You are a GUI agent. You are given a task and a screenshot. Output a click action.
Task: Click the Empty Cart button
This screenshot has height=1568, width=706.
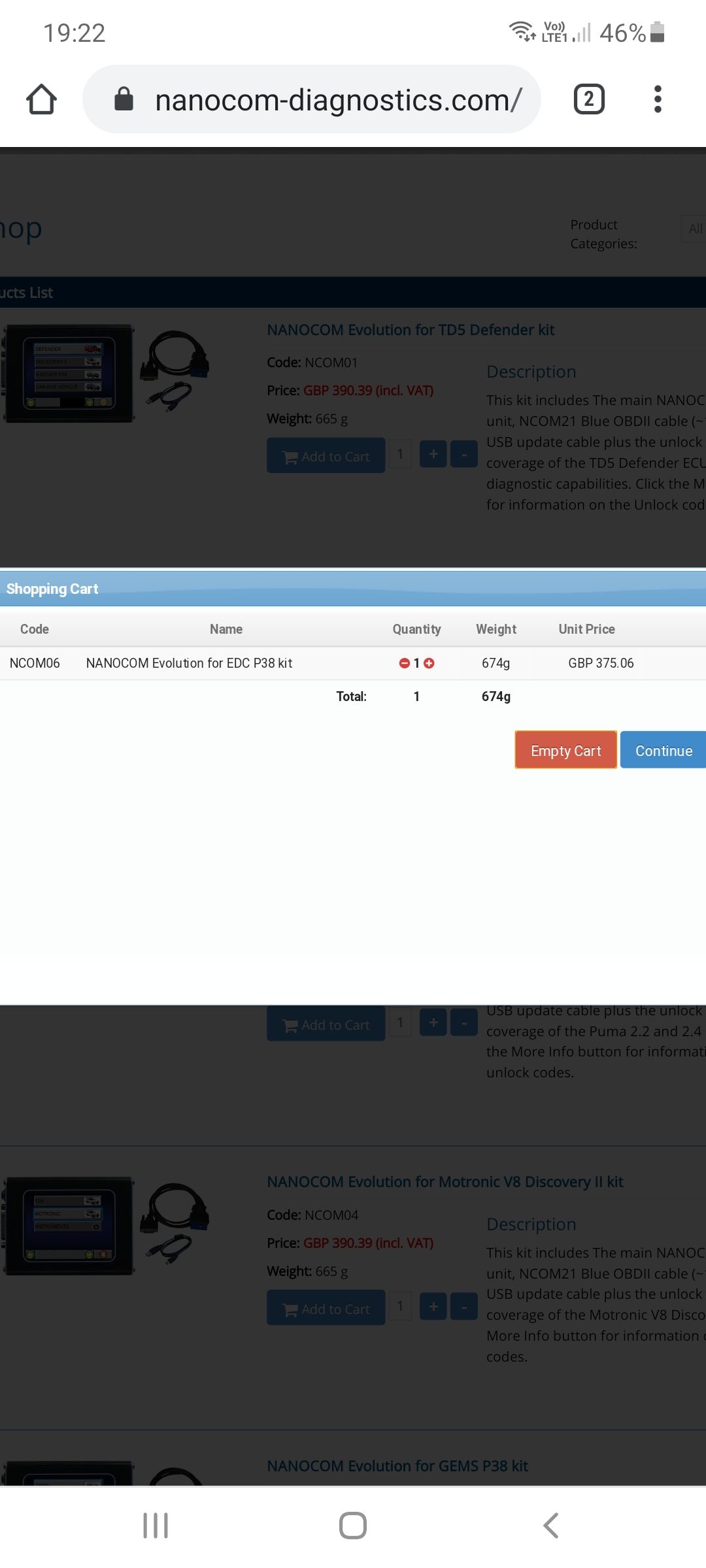point(565,750)
